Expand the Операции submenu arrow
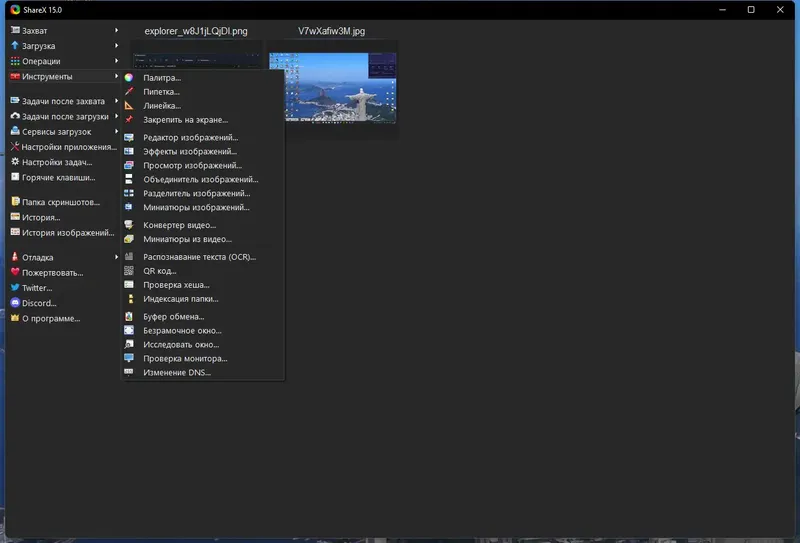800x543 pixels. point(116,61)
